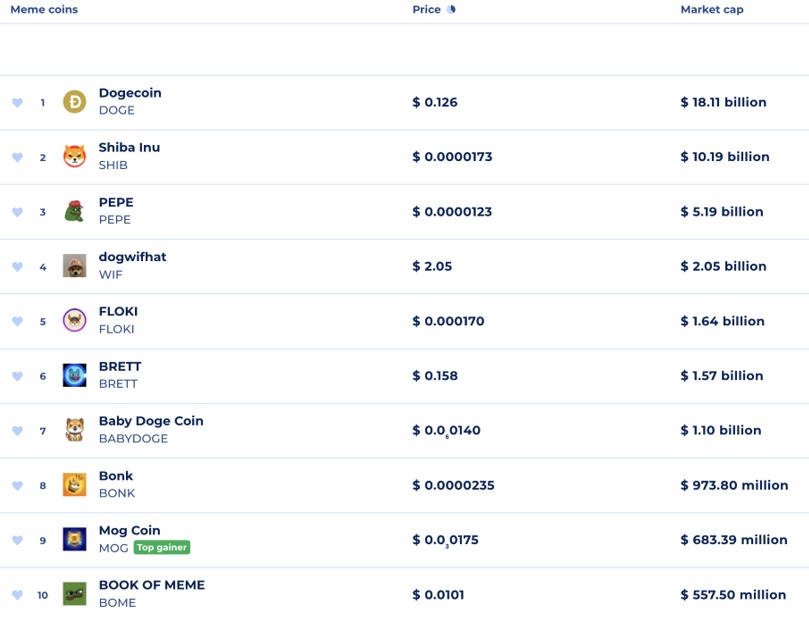809x619 pixels.
Task: Click the icon beside the Price header
Action: [451, 10]
